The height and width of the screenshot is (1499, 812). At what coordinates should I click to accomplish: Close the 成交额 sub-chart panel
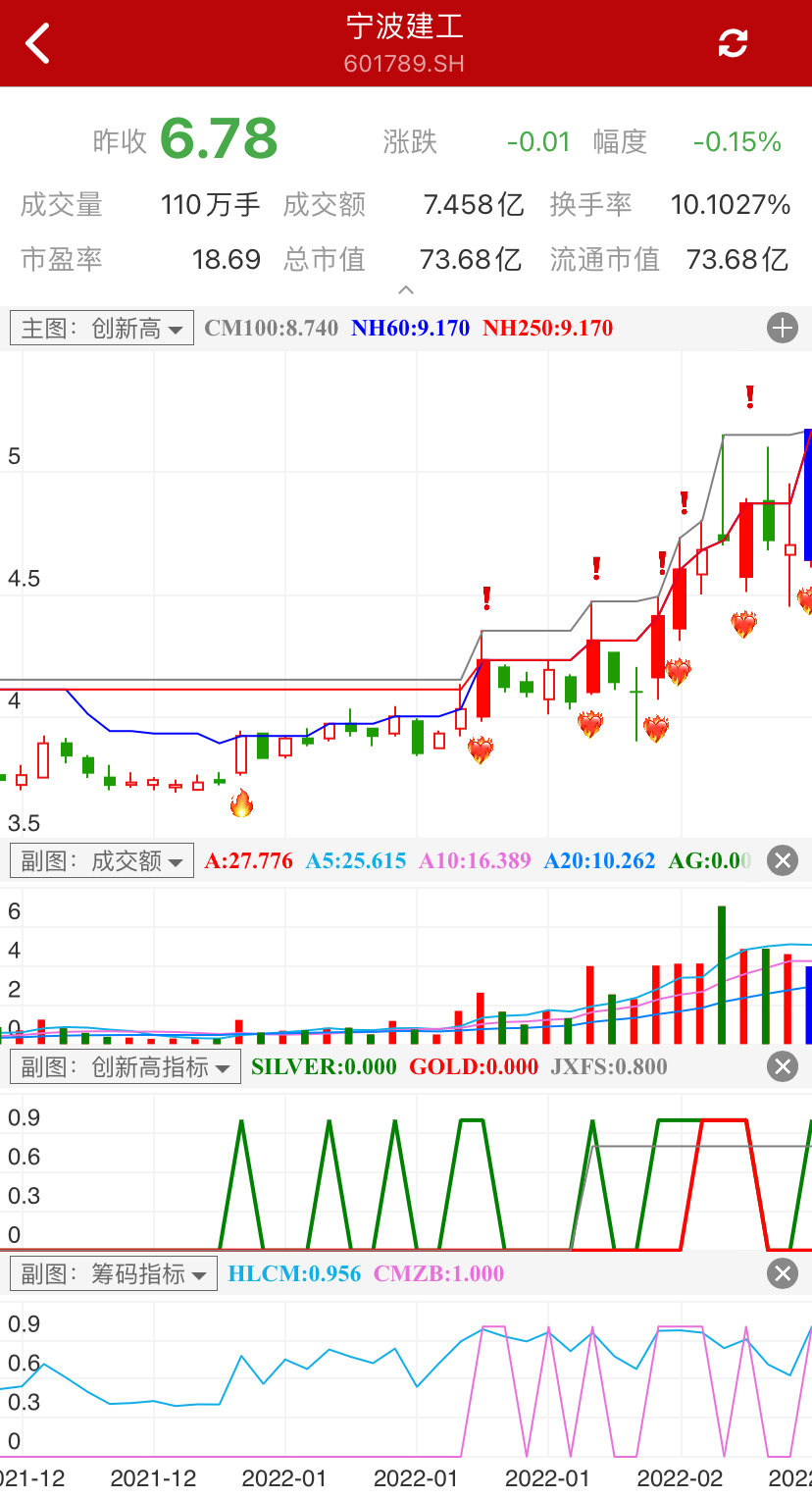click(x=782, y=861)
